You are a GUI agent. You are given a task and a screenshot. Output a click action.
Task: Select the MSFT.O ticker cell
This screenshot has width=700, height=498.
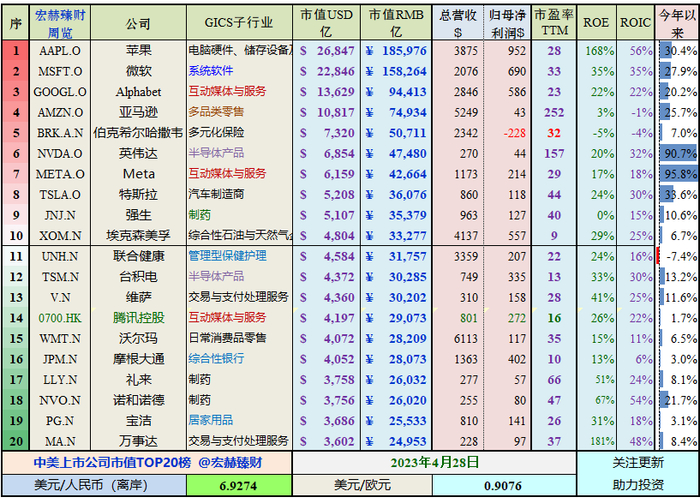60,71
